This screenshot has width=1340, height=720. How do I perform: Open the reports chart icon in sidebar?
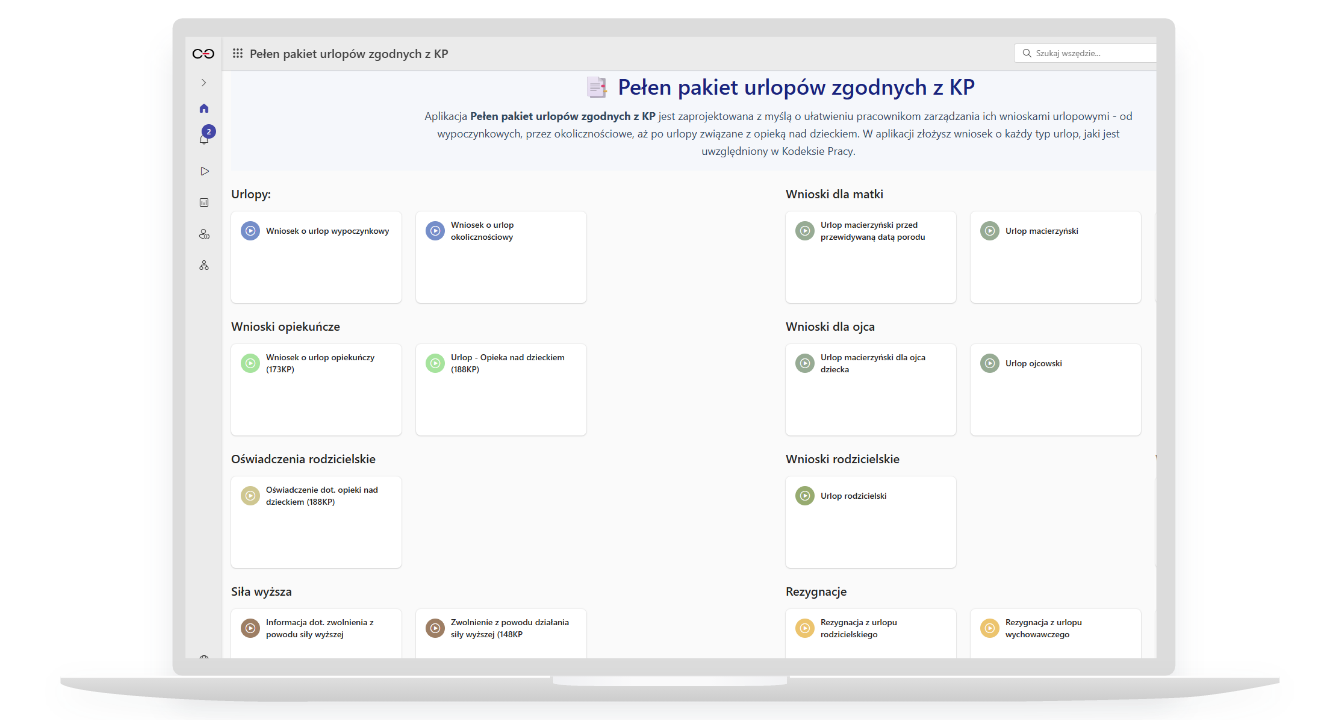pyautogui.click(x=204, y=202)
